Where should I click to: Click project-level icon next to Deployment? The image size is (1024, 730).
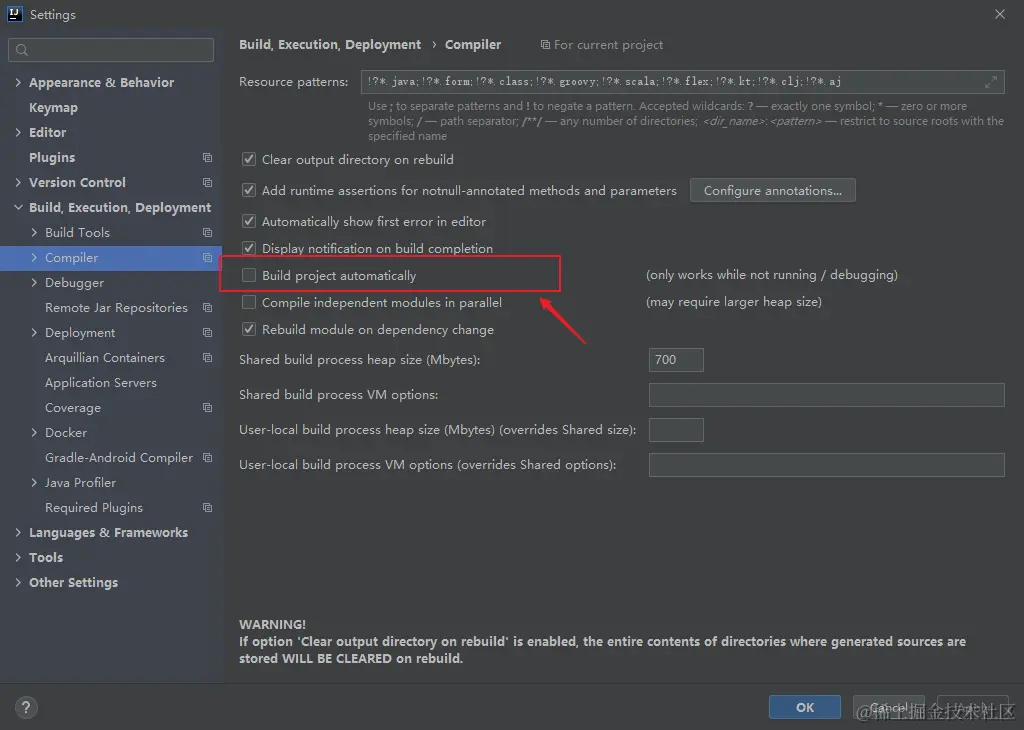point(207,333)
